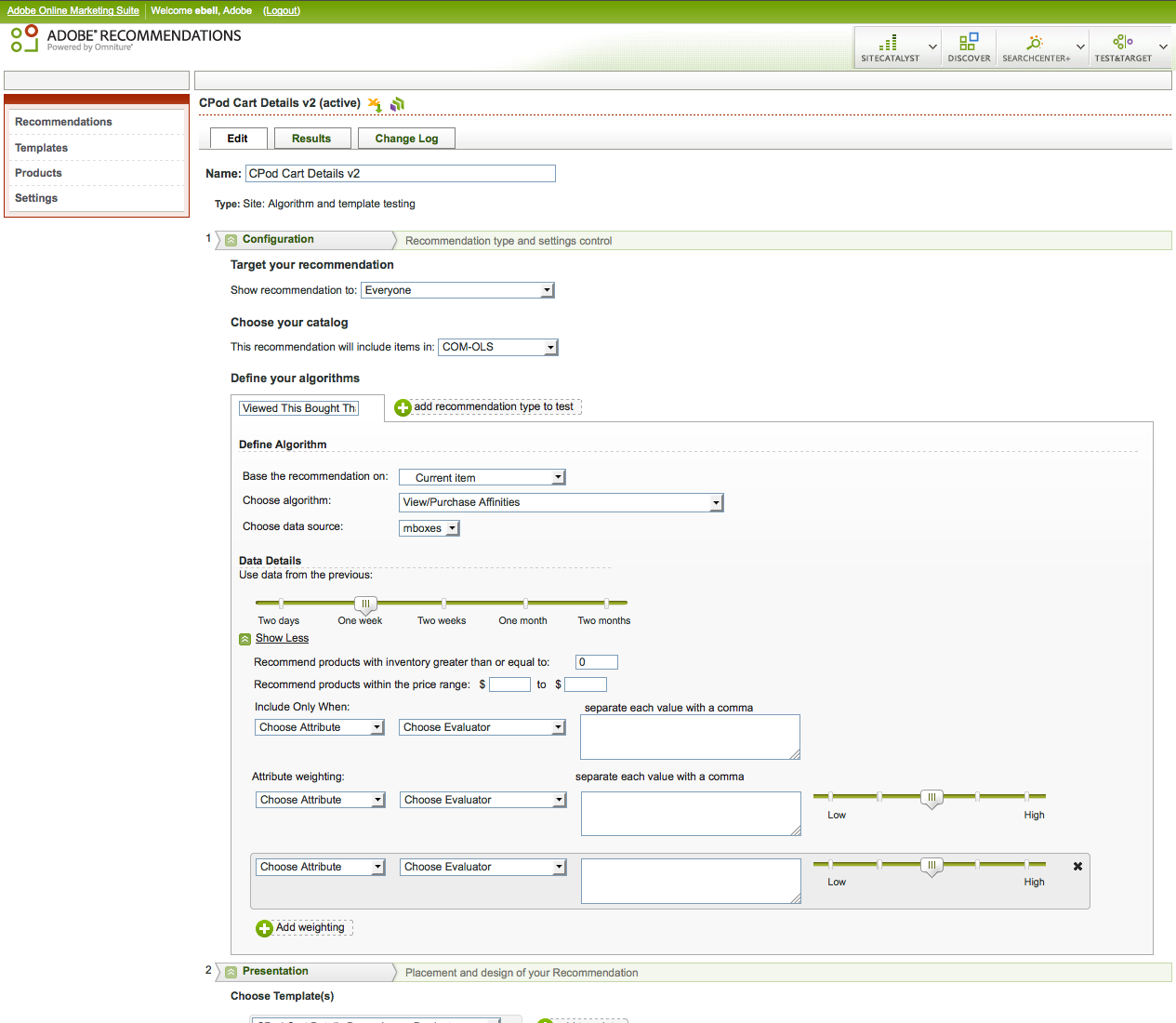Click the Logout link

282,11
